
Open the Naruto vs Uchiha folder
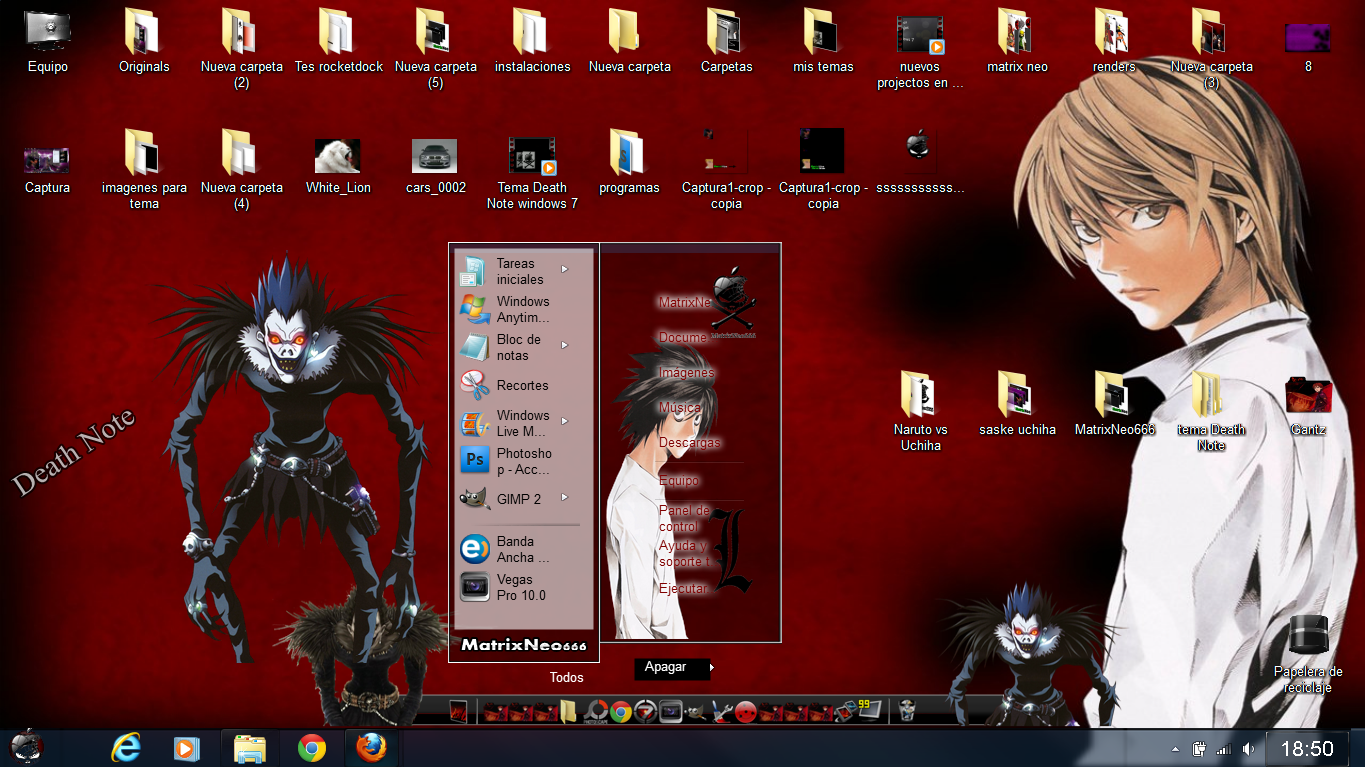pos(920,412)
